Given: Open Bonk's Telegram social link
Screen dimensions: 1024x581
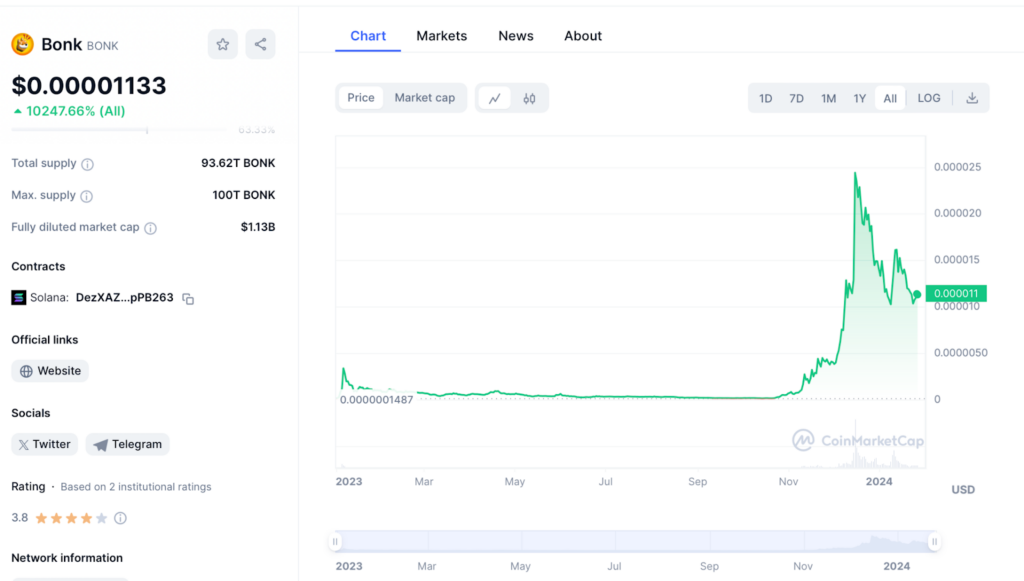Looking at the screenshot, I should 127,444.
